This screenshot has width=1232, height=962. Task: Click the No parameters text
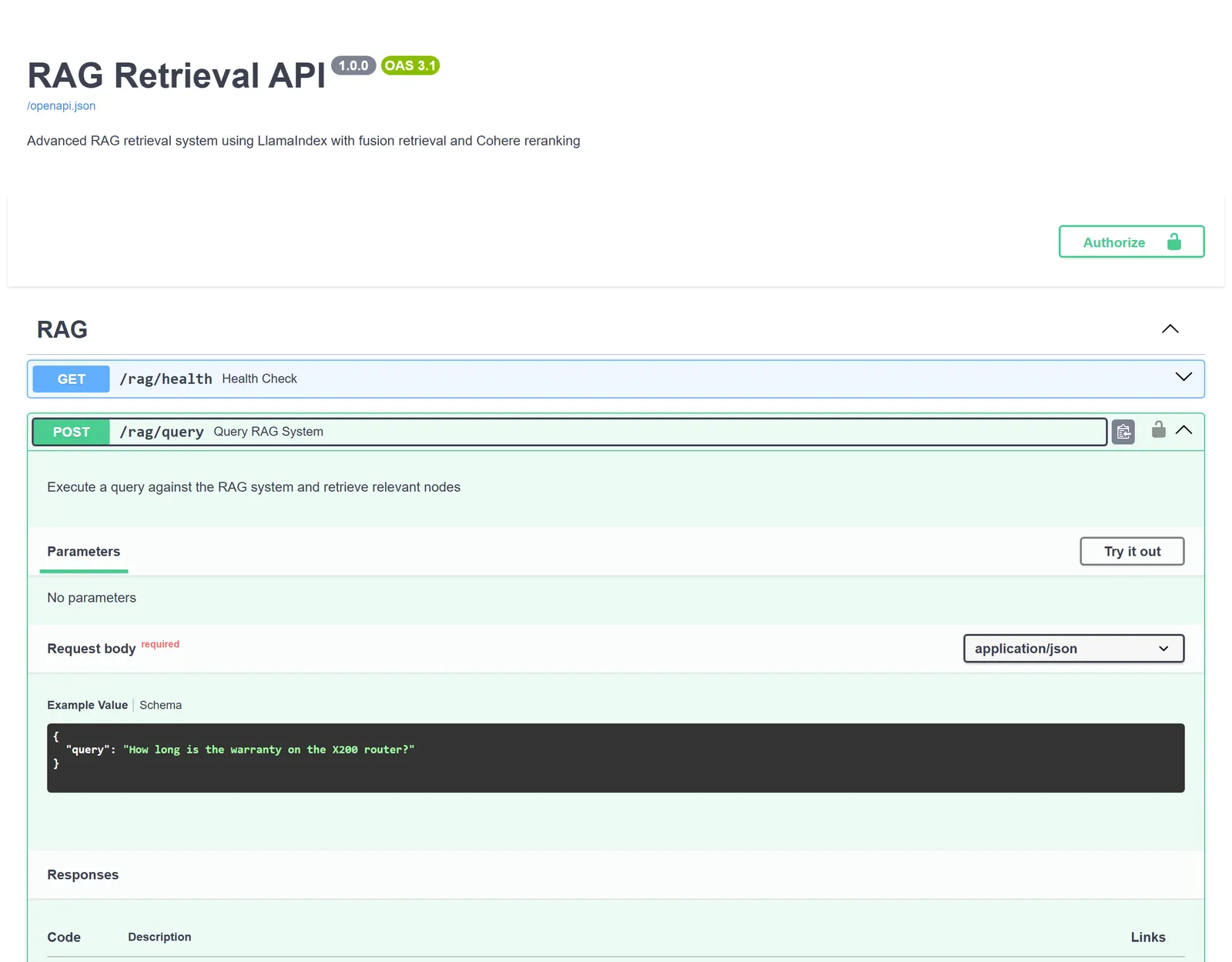tap(92, 598)
